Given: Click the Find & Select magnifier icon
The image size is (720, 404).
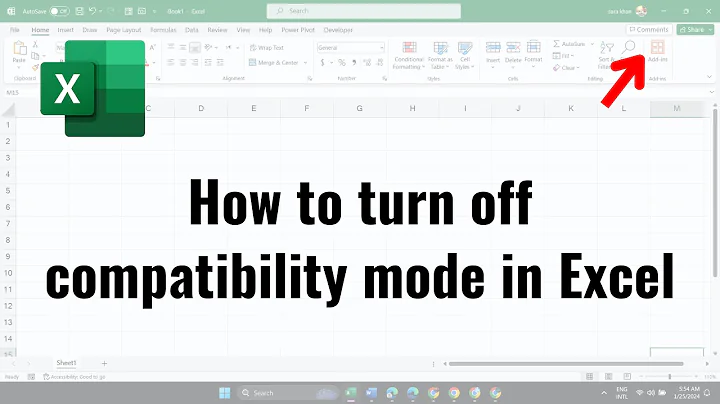Looking at the screenshot, I should (x=629, y=47).
